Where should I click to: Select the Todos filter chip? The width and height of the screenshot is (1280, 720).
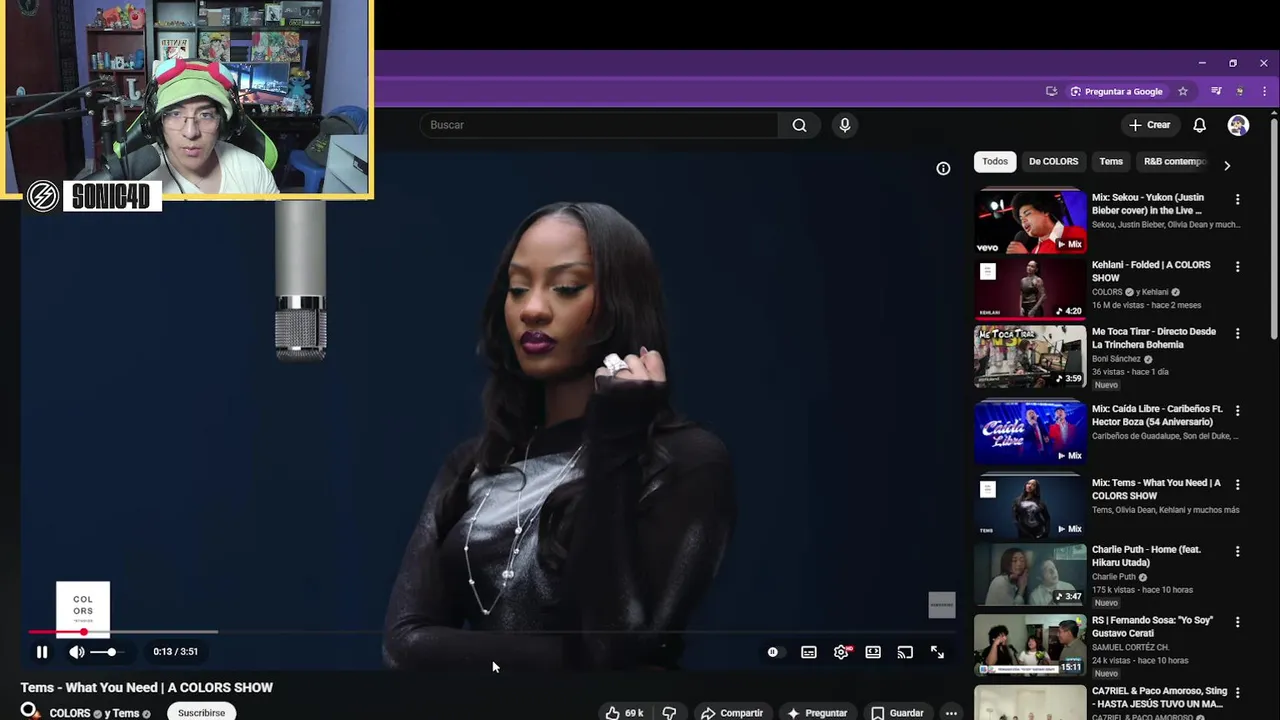(x=995, y=161)
